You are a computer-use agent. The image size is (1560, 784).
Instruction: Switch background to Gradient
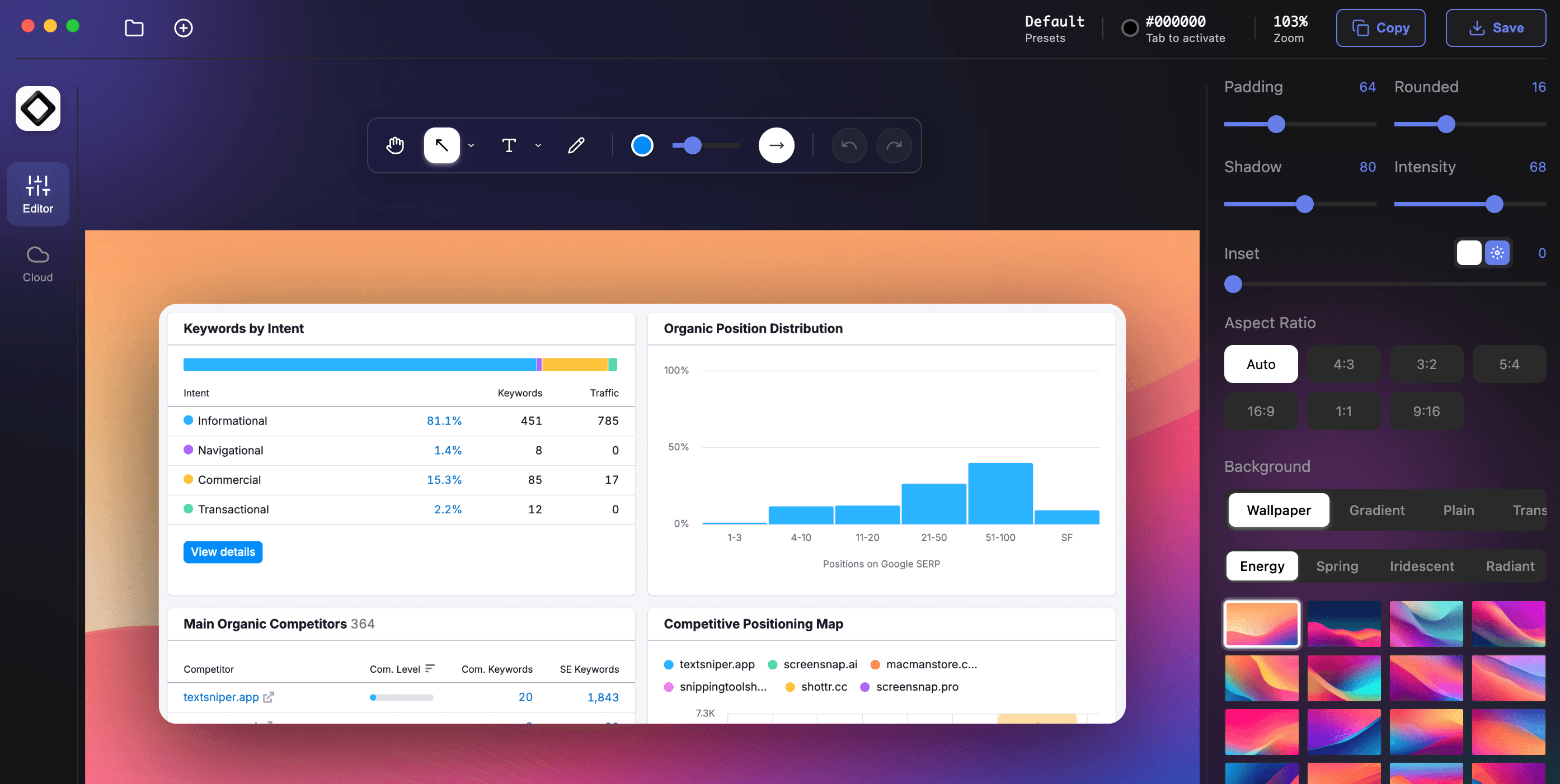1376,510
